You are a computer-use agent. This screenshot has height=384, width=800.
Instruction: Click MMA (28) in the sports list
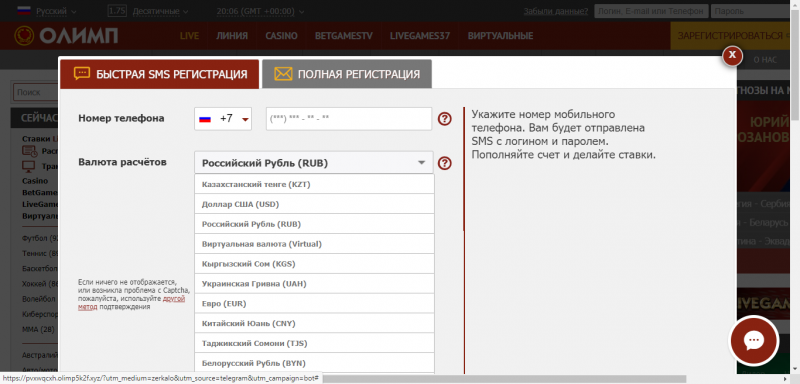pyautogui.click(x=38, y=329)
